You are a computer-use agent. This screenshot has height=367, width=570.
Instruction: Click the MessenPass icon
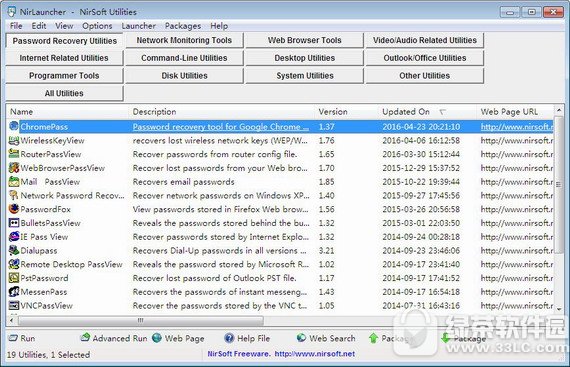click(x=13, y=292)
